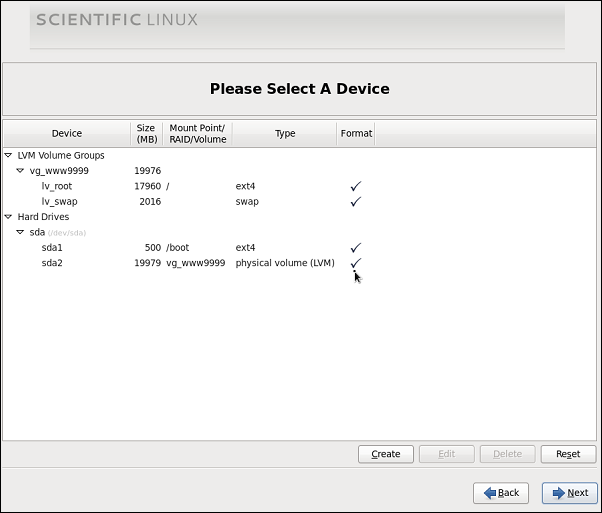Screen dimensions: 602x513
Task: Toggle format checkmark for lv_root
Action: point(356,186)
